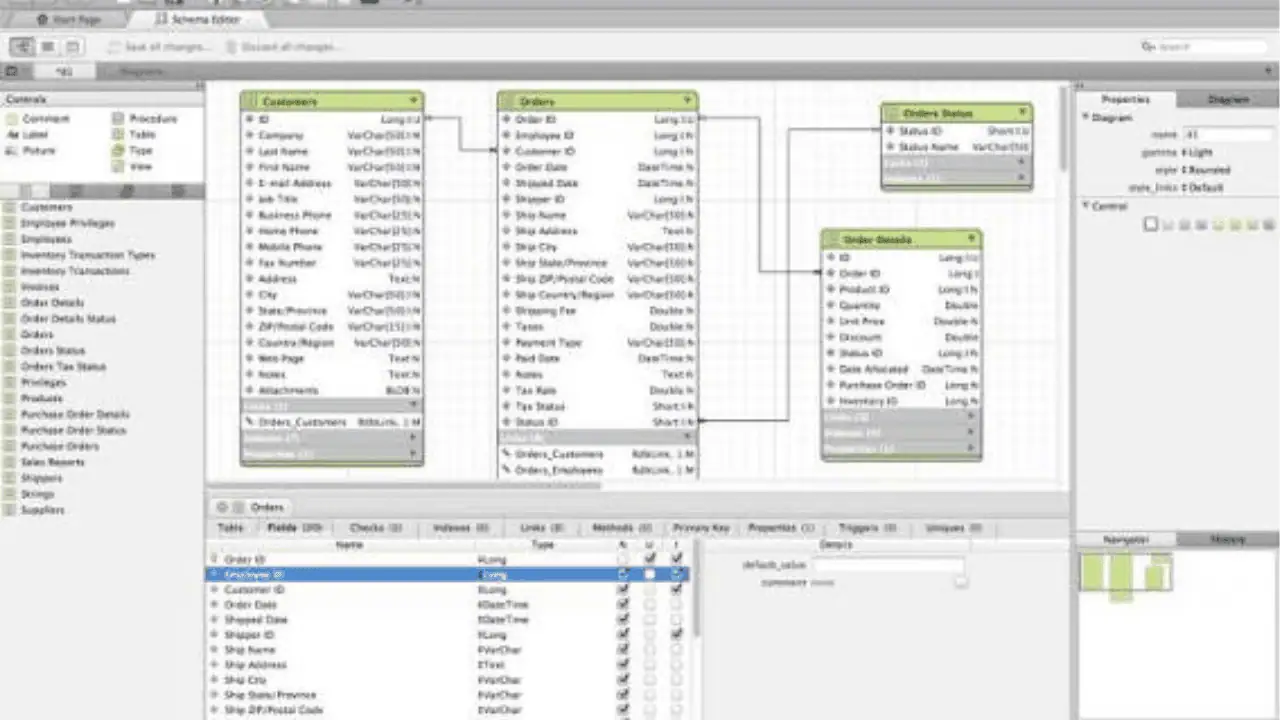Click the search magnifier icon
The image size is (1280, 720).
1148,47
